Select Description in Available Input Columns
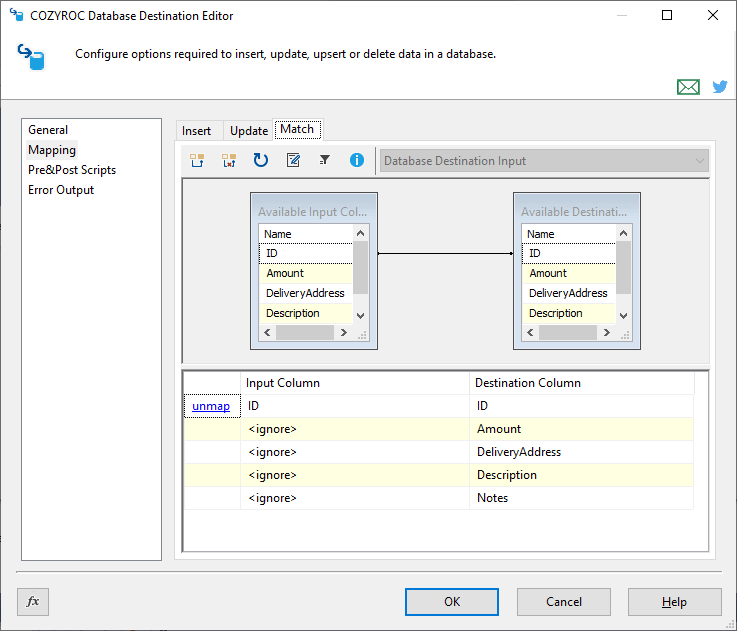Screen dimensions: 737x631 pos(306,313)
